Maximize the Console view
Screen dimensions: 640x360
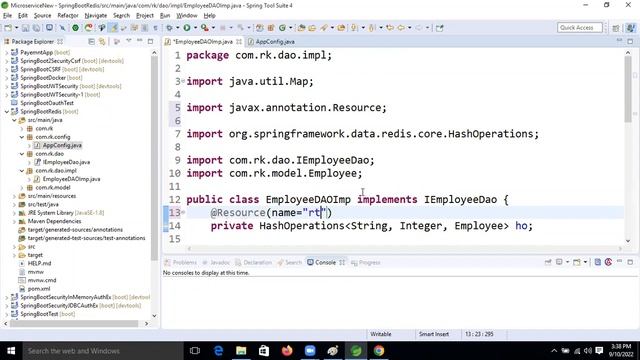click(x=630, y=262)
